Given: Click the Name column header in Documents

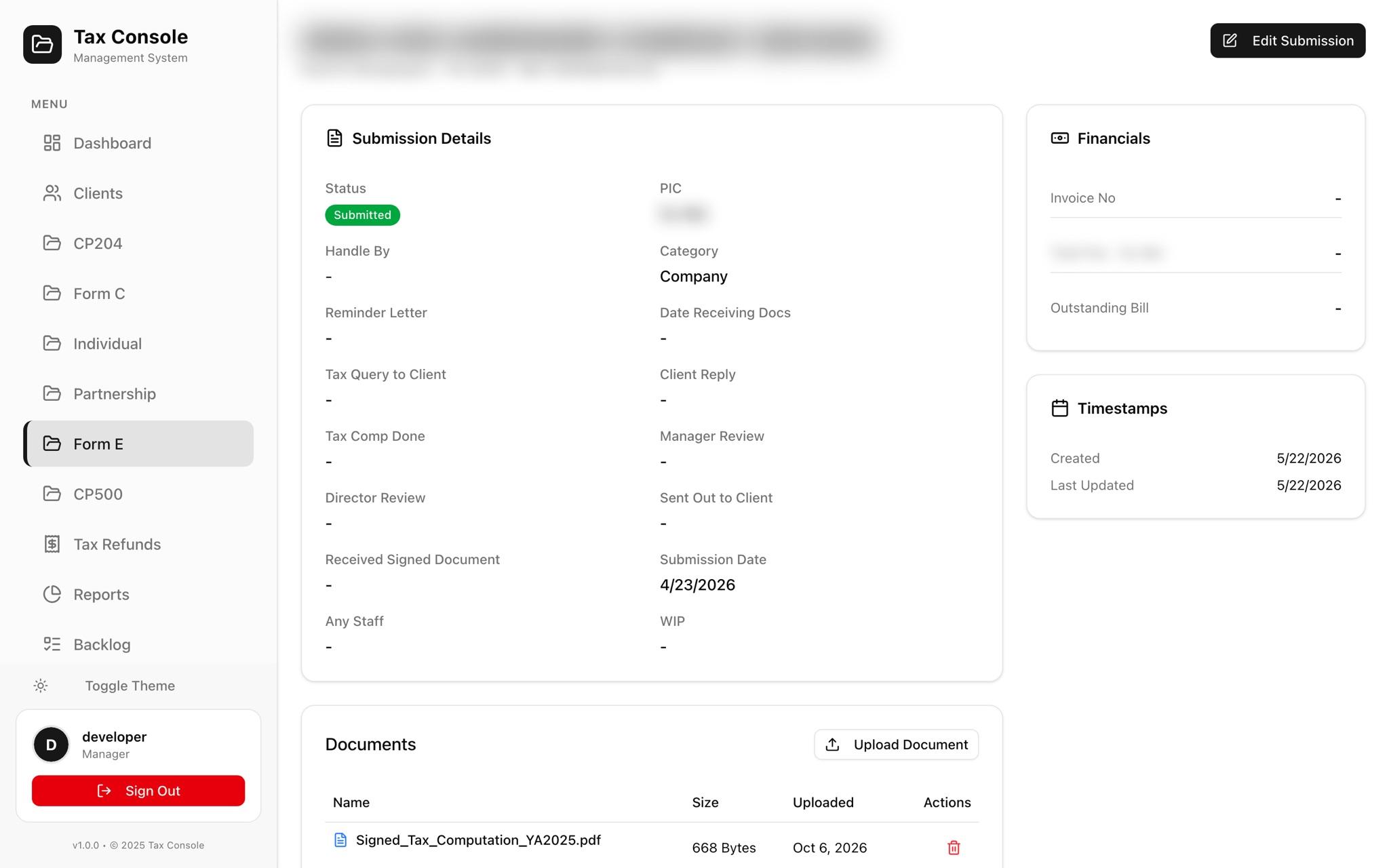Looking at the screenshot, I should [x=351, y=802].
